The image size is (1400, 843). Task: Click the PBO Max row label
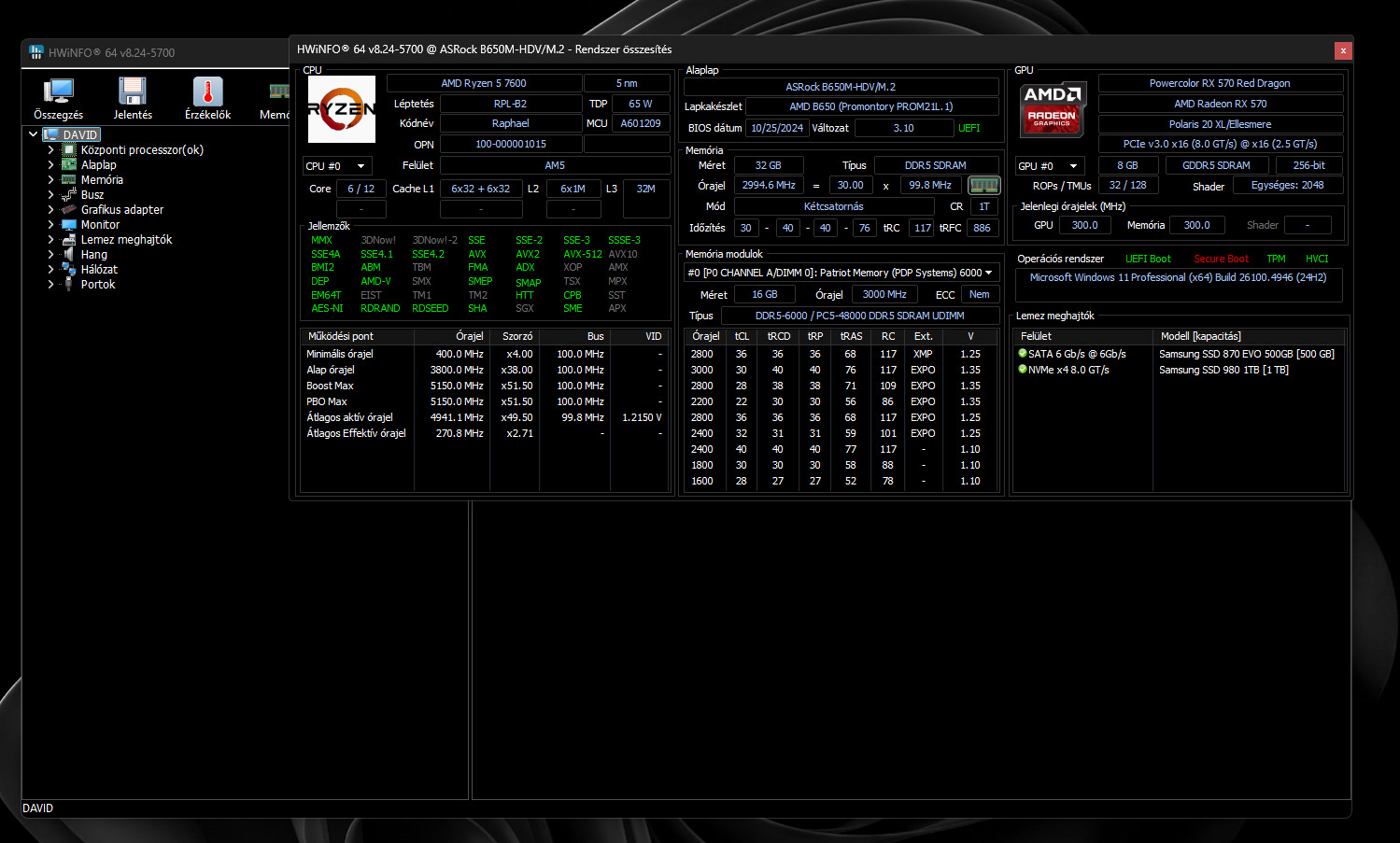point(327,401)
